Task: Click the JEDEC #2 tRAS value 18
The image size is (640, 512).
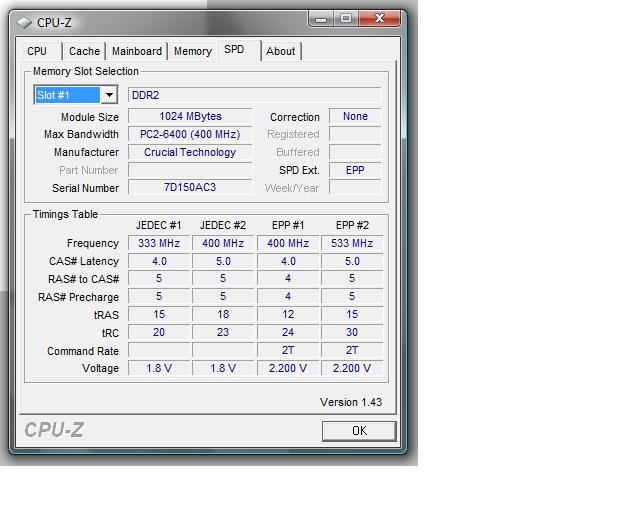Action: (x=223, y=314)
